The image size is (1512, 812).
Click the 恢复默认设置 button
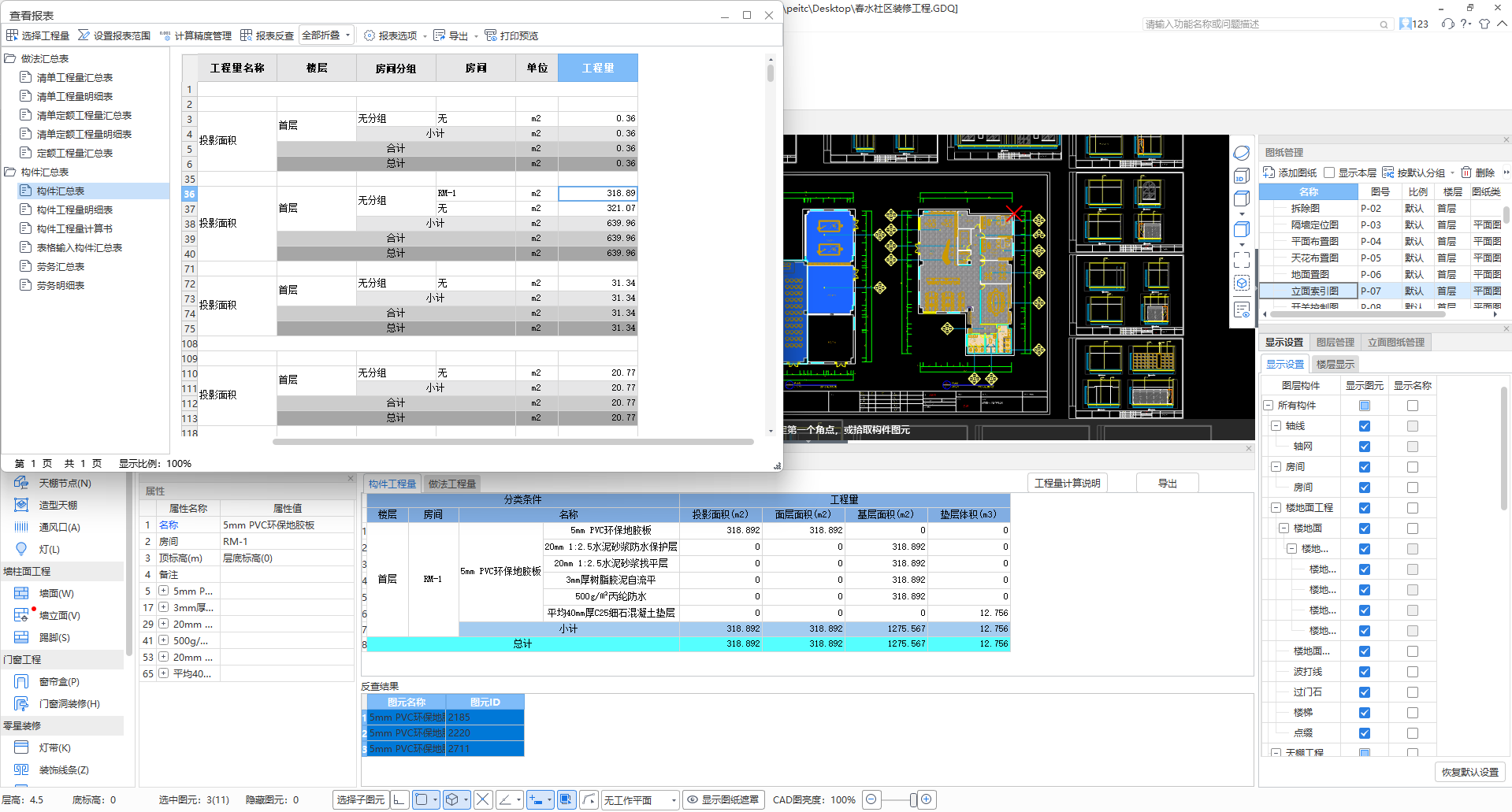(1470, 772)
